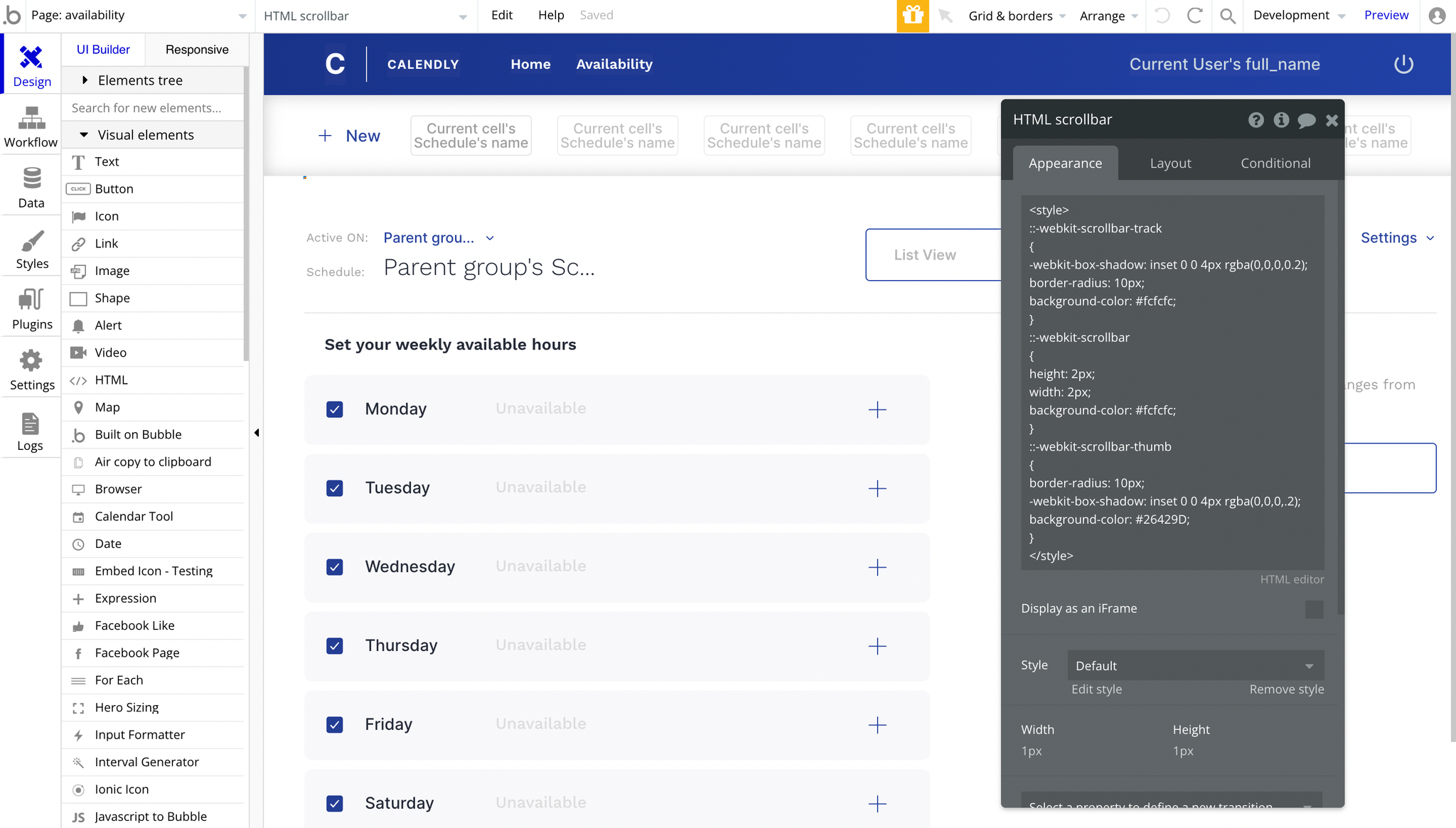Viewport: 1456px width, 828px height.
Task: Open the search magnifier icon
Action: pyautogui.click(x=1228, y=16)
